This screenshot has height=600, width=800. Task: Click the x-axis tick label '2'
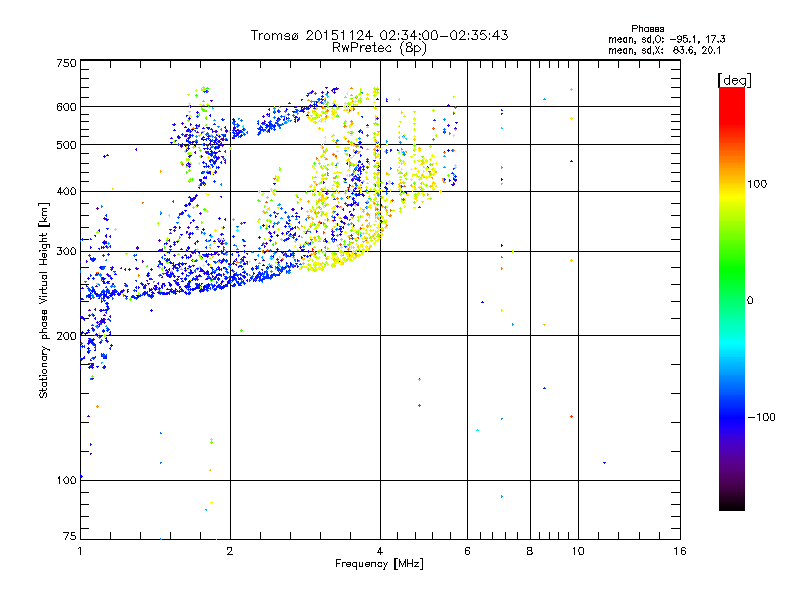coord(230,551)
